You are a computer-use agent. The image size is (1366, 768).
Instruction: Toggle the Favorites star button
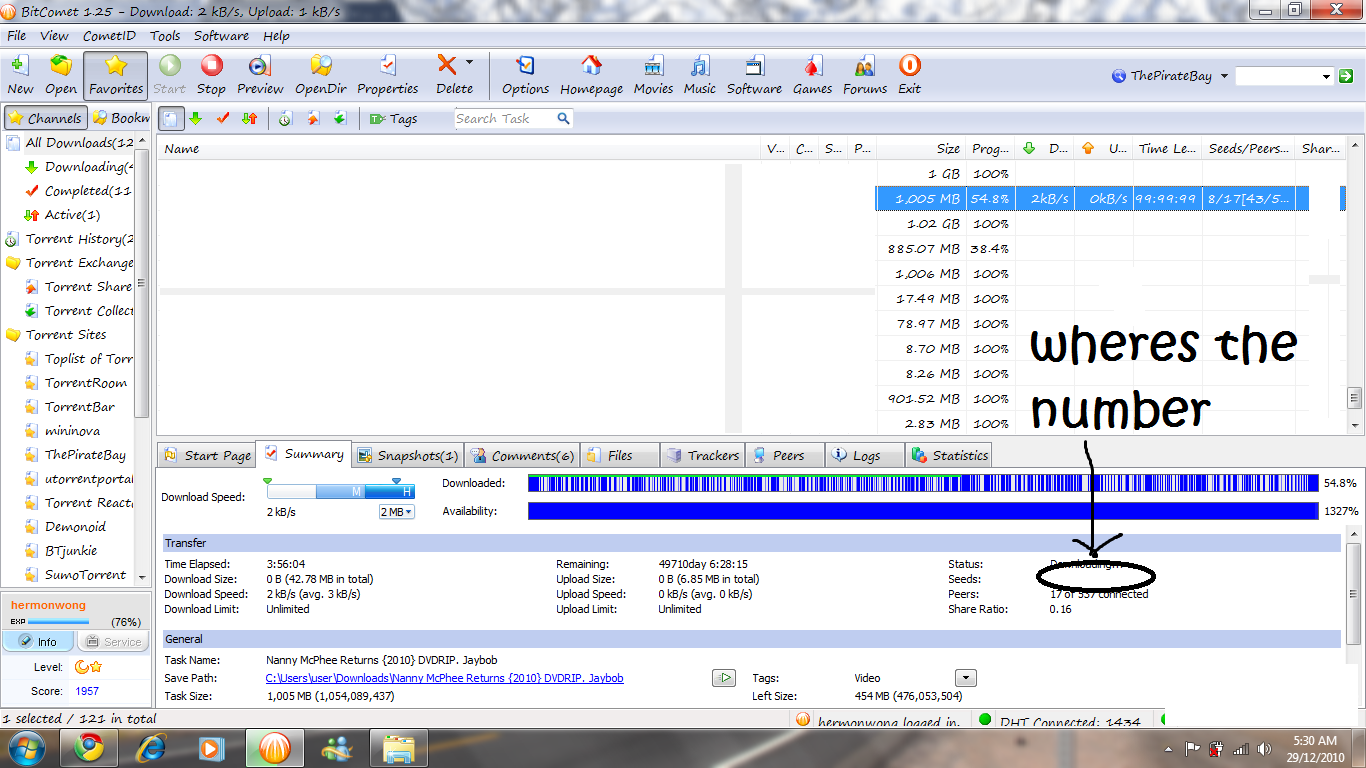tap(116, 75)
